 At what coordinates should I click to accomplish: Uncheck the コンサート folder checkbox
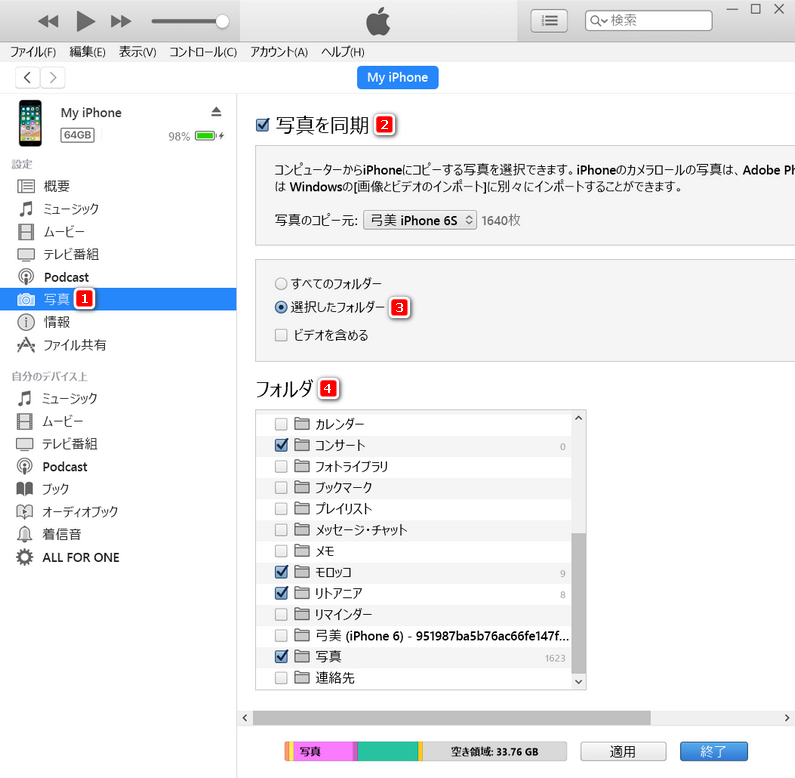click(x=281, y=445)
